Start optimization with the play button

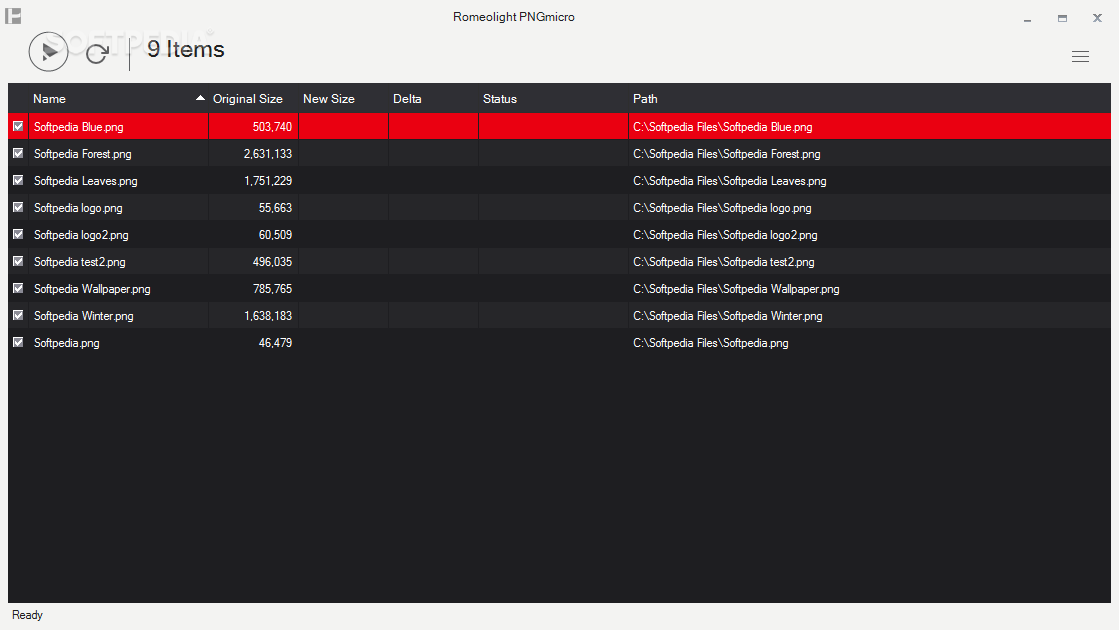click(49, 51)
